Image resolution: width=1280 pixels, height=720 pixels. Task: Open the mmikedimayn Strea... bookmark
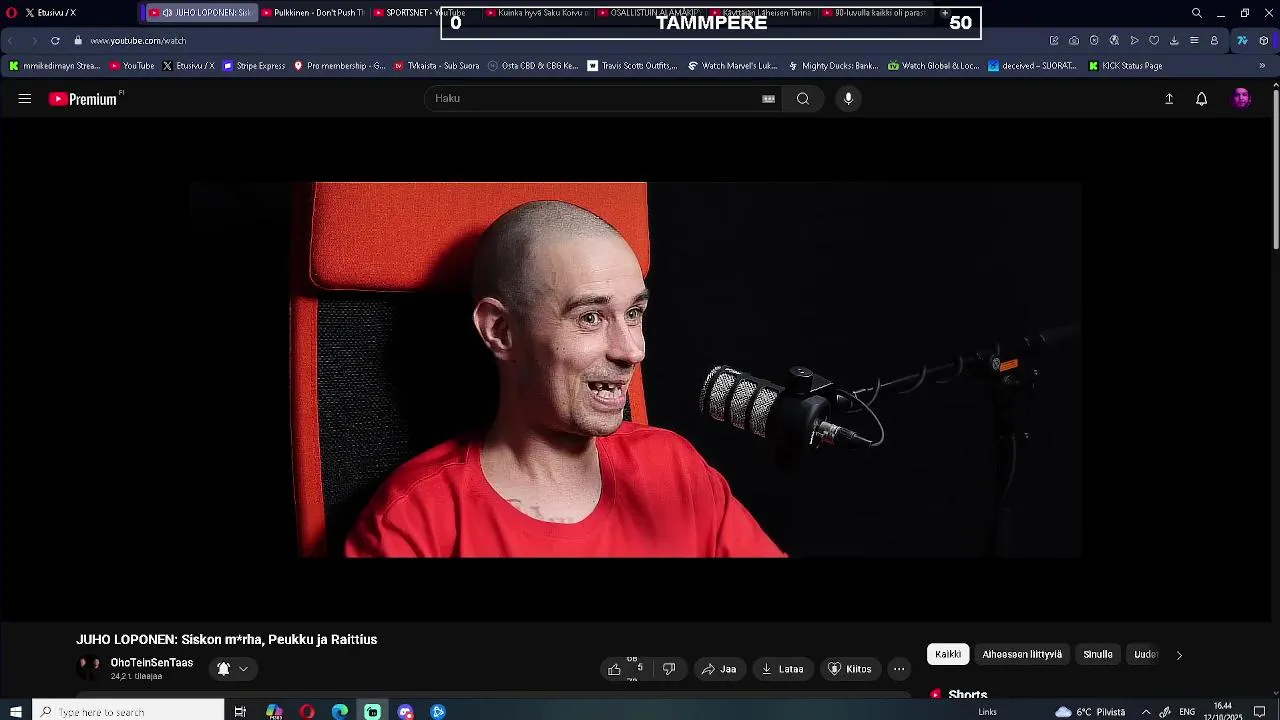(54, 66)
